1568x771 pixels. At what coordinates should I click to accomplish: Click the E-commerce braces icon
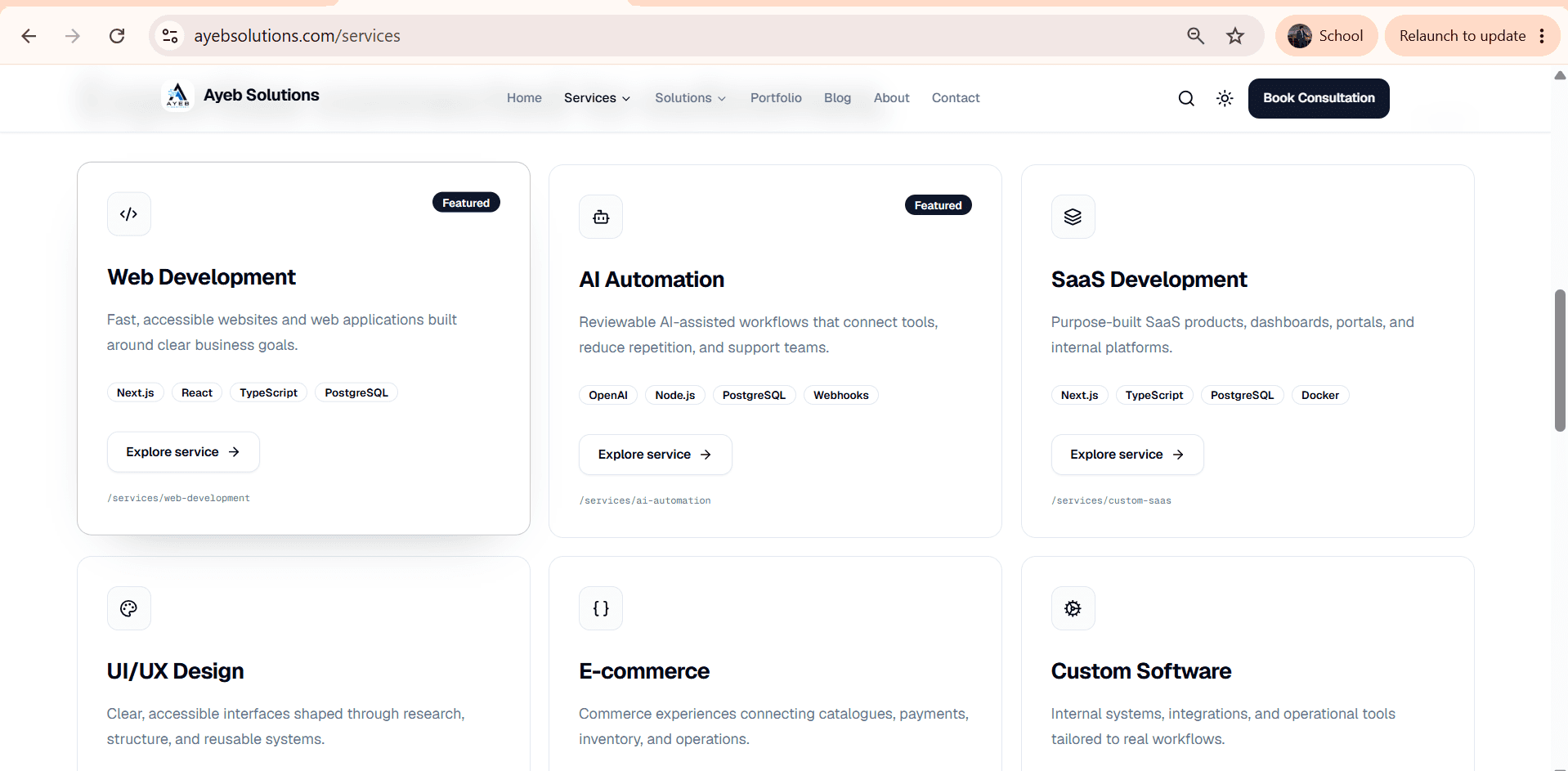click(x=601, y=608)
